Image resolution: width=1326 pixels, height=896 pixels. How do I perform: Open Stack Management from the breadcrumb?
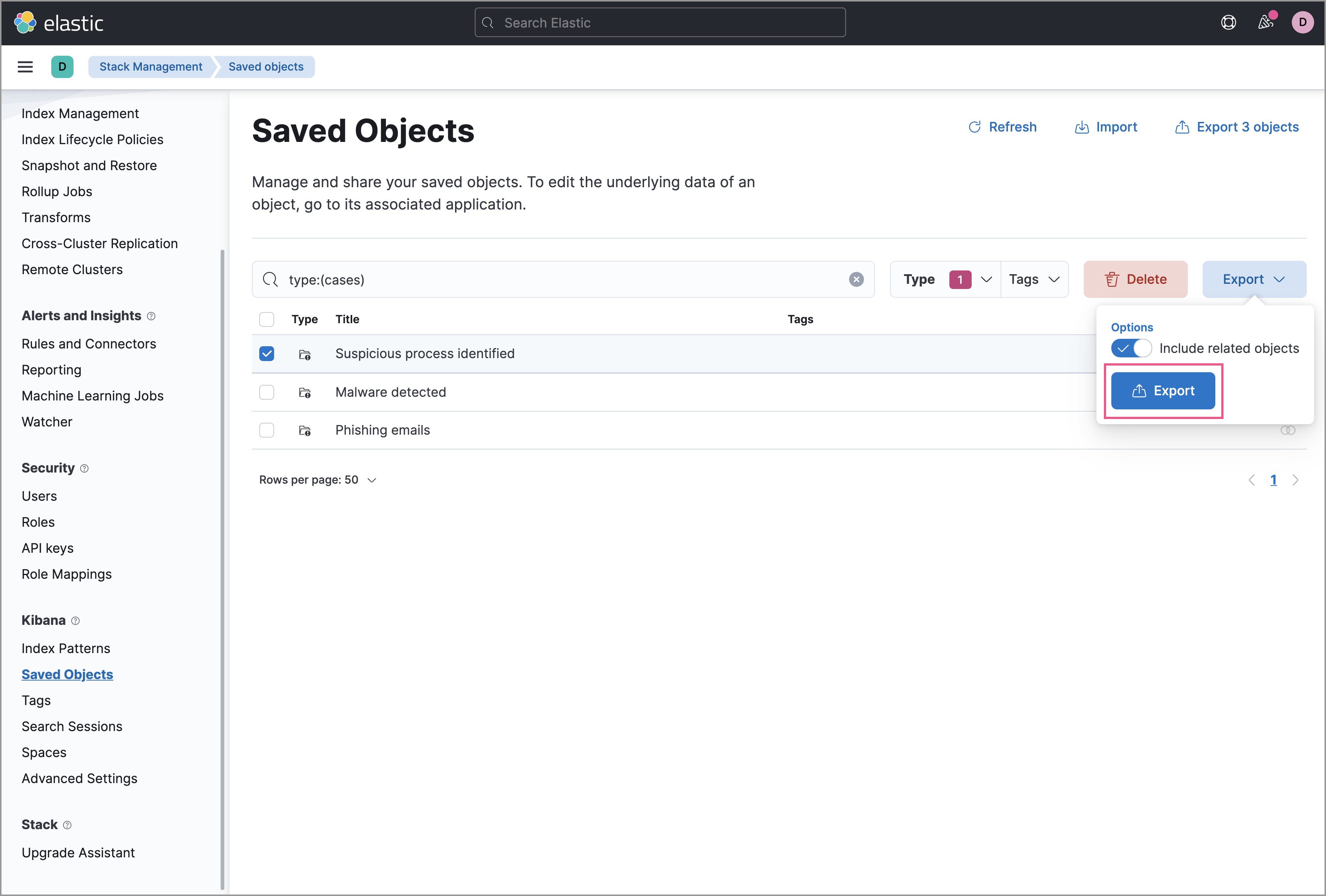[x=150, y=67]
